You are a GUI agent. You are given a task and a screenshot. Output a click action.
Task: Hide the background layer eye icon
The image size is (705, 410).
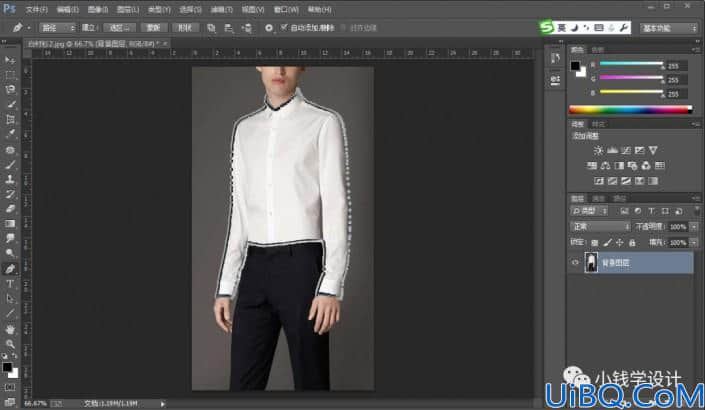coord(575,263)
